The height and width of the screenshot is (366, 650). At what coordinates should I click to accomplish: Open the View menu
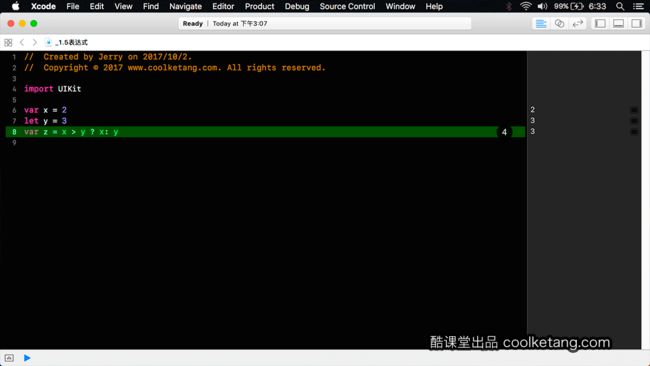click(123, 6)
